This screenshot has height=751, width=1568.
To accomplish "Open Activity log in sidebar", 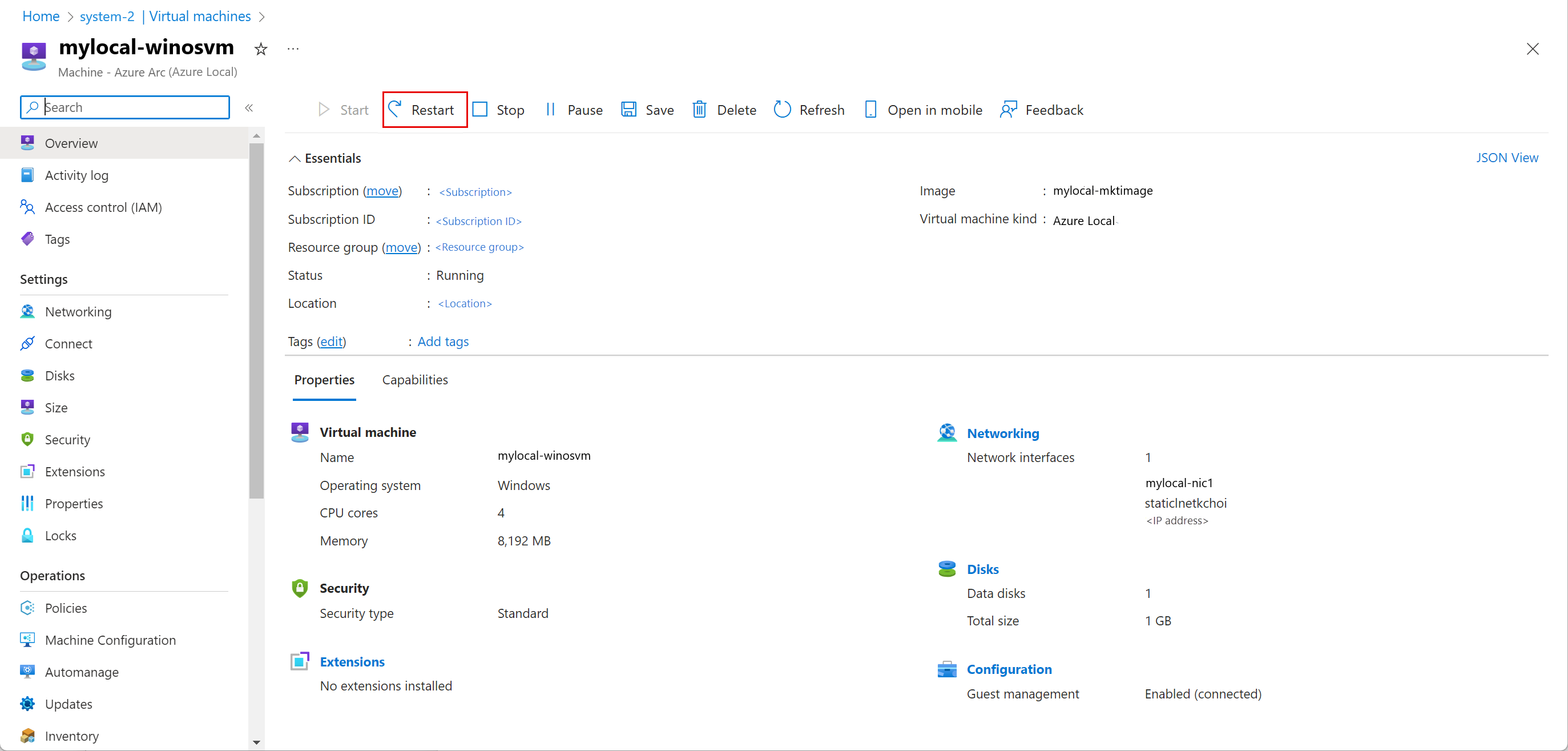I will [76, 175].
